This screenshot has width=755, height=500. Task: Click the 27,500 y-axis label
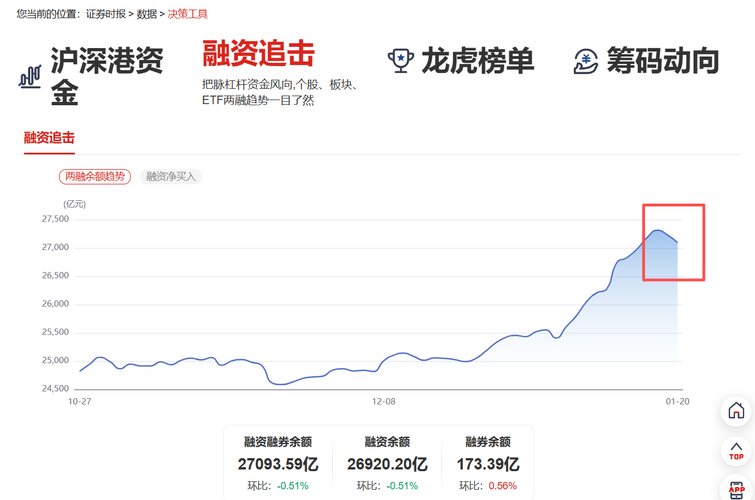click(x=55, y=219)
